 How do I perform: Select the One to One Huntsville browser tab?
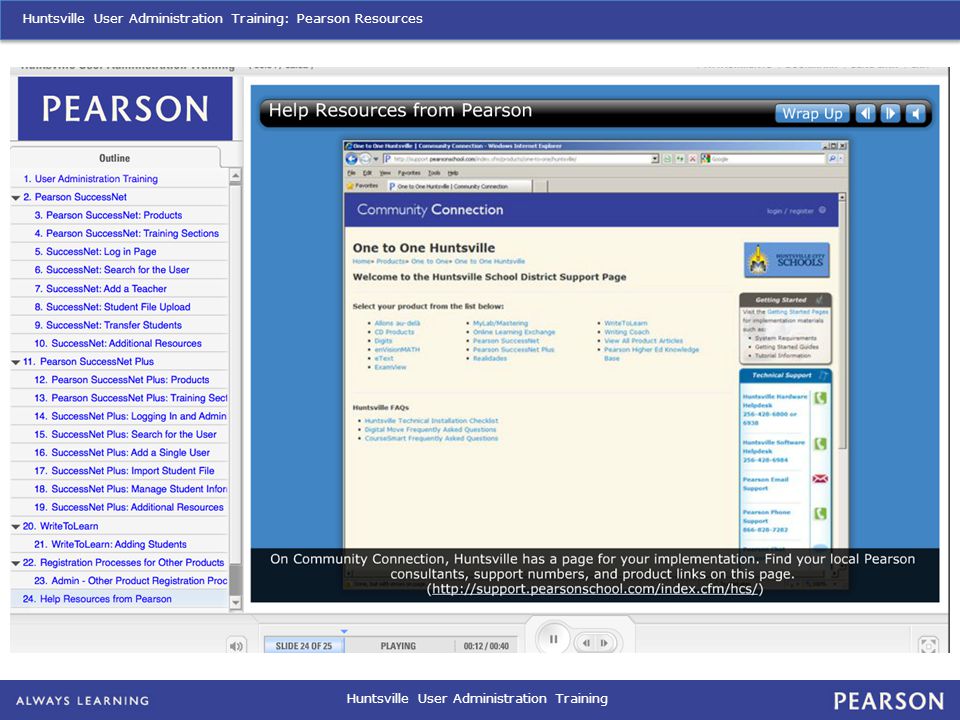point(459,186)
